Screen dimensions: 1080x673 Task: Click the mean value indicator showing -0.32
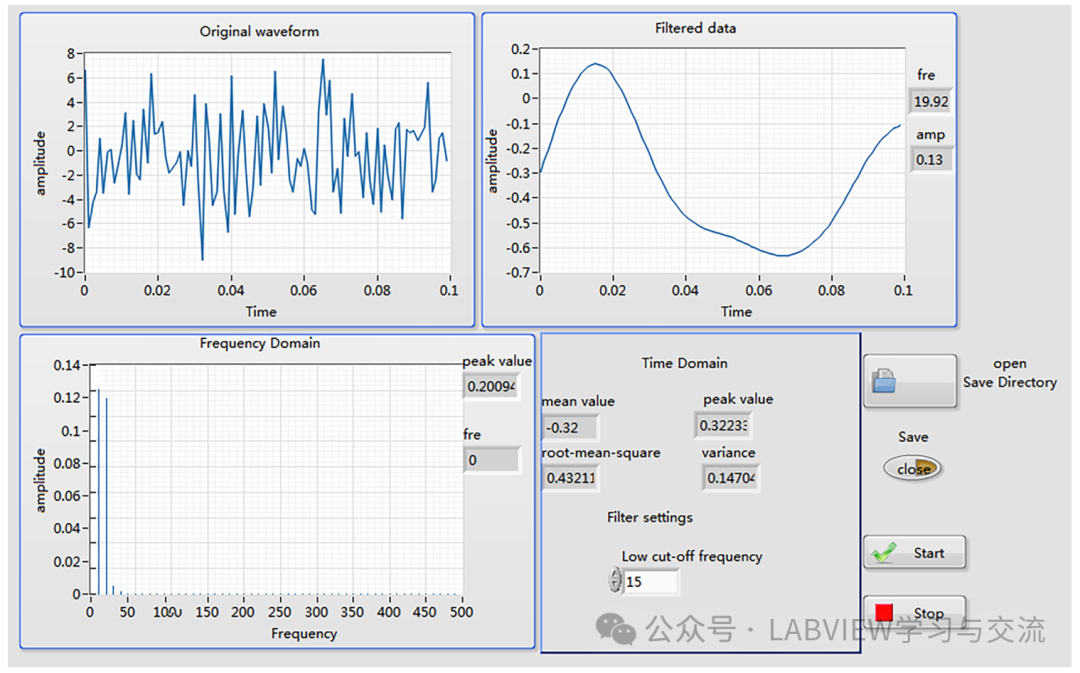570,427
